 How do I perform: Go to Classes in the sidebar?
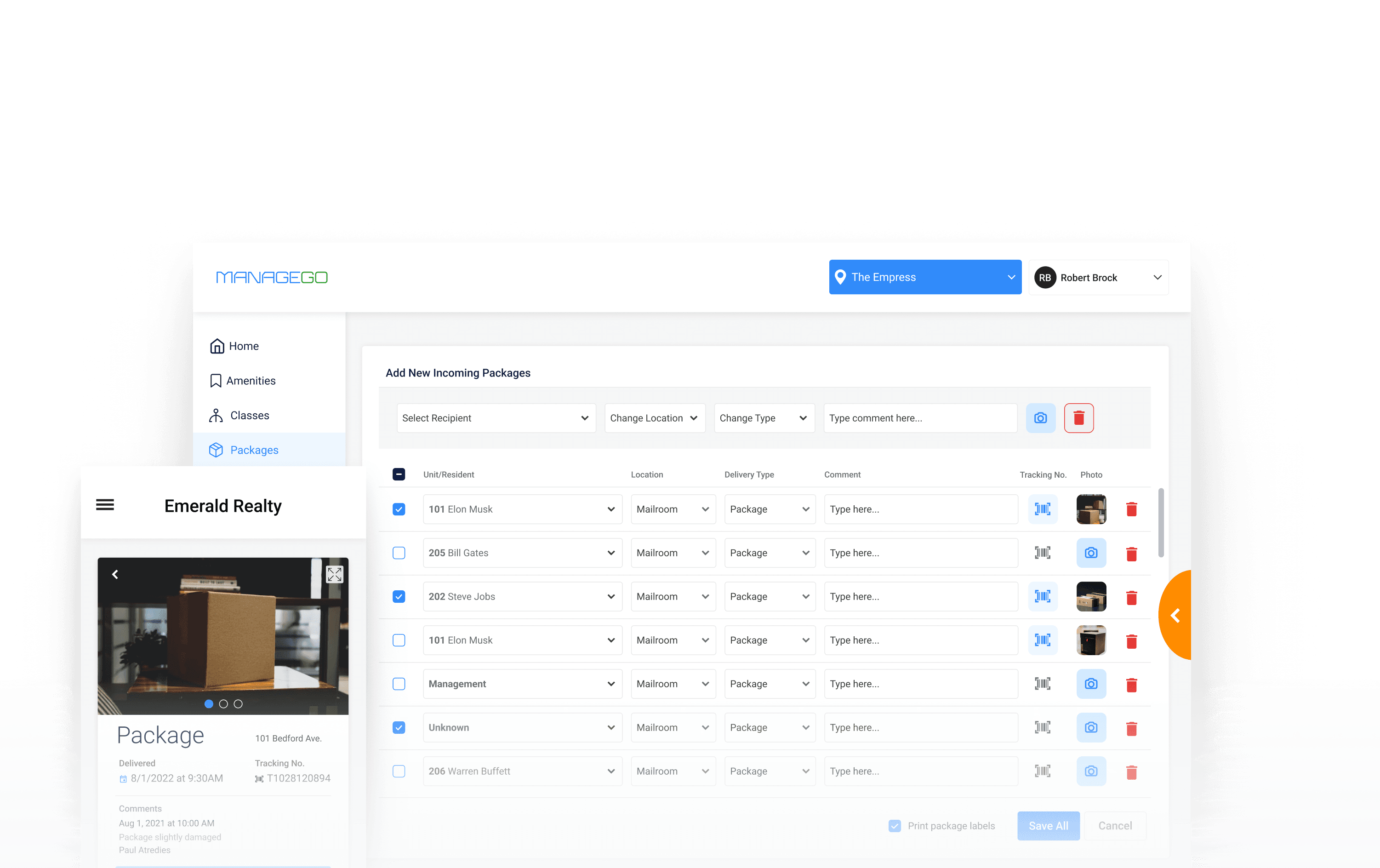[249, 415]
